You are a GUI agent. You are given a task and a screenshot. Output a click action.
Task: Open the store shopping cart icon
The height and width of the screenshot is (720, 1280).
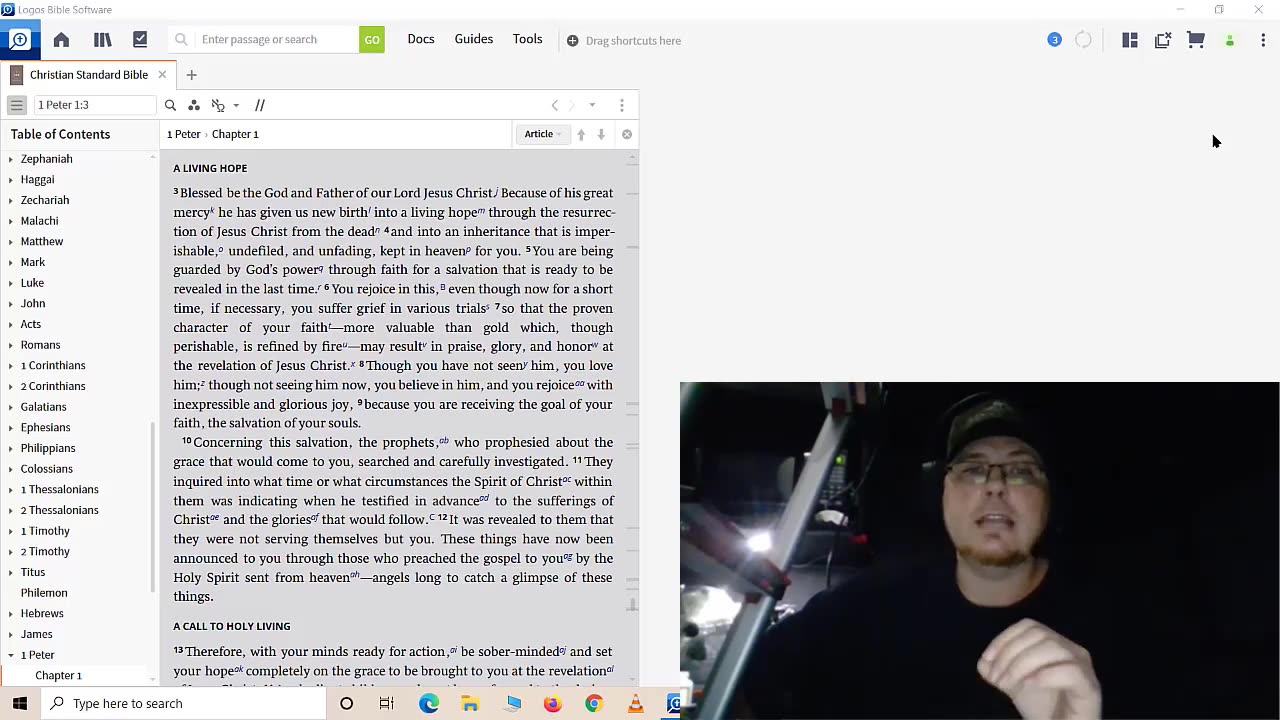1196,40
